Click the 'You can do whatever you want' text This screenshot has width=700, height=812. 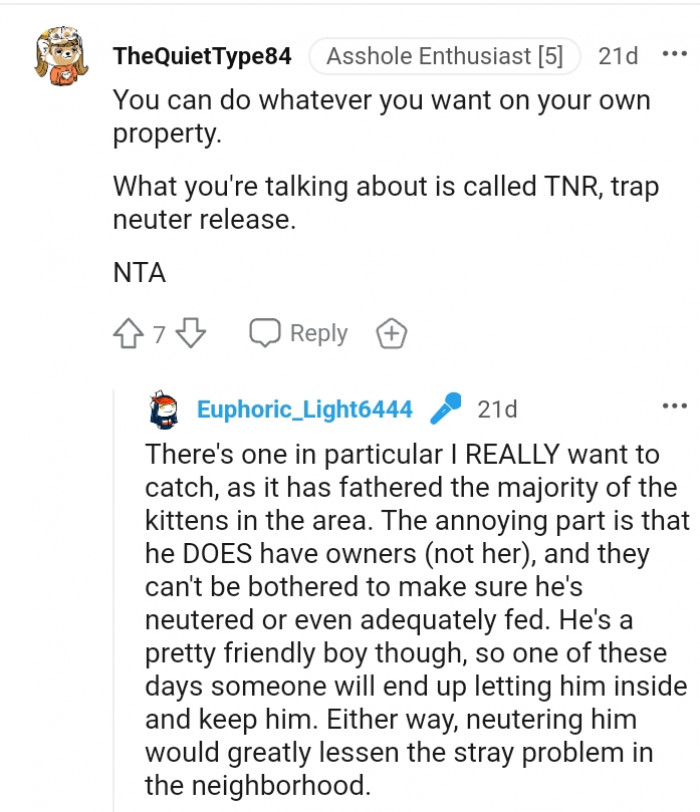(x=380, y=116)
